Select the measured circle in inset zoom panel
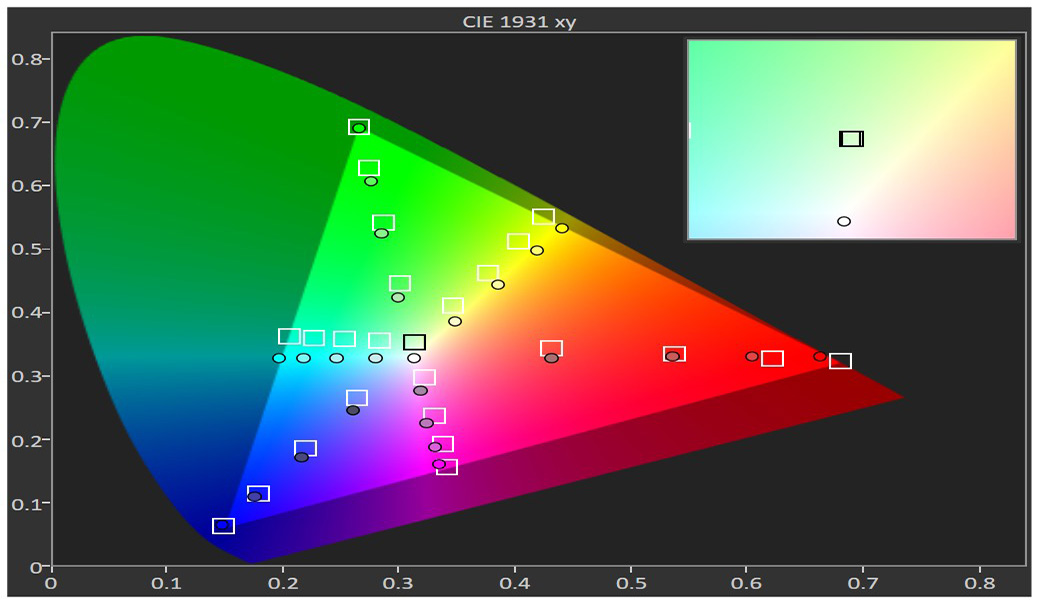This screenshot has height=600, width=1040. point(844,221)
